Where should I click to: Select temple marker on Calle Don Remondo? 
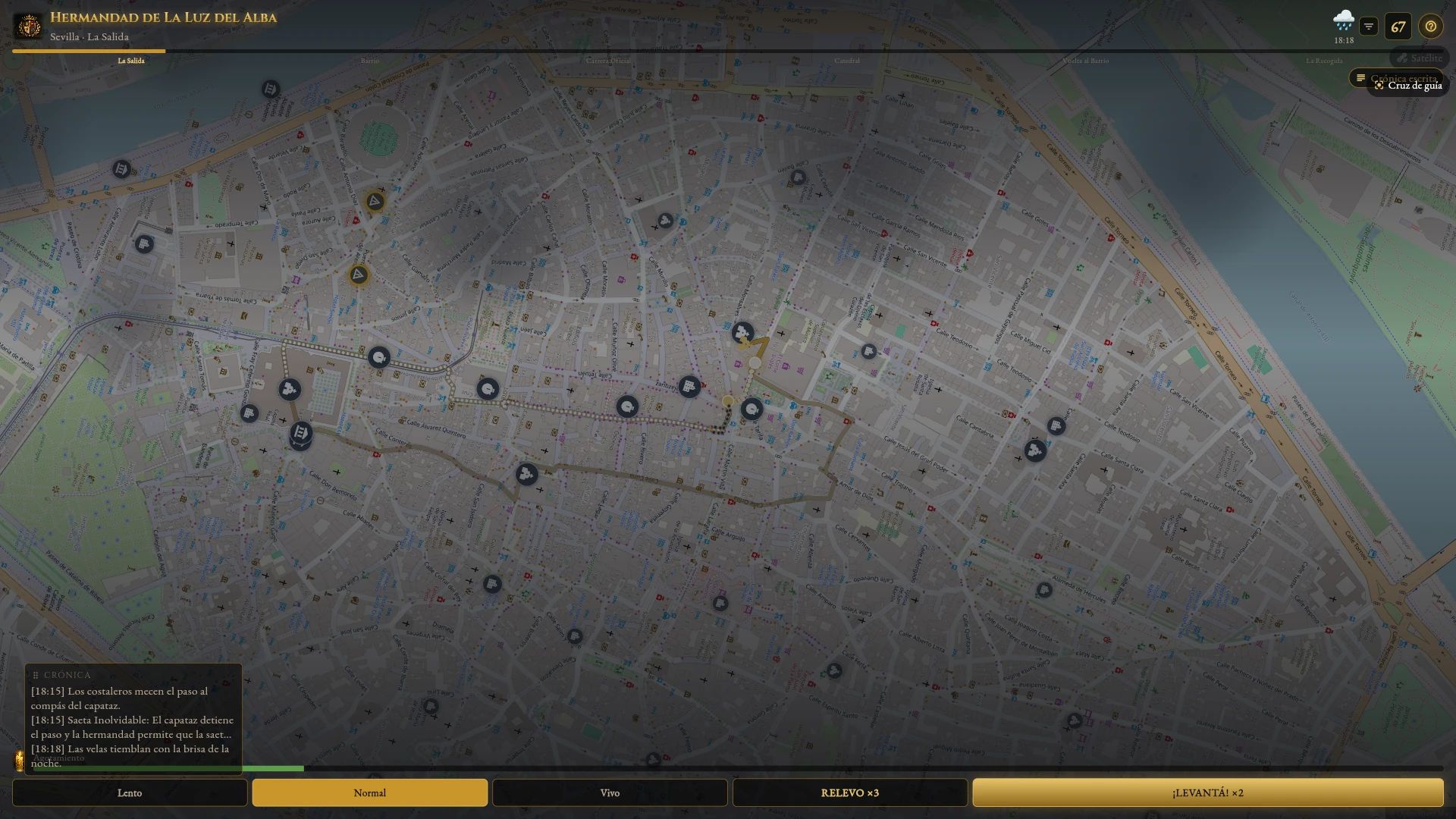pos(301,434)
